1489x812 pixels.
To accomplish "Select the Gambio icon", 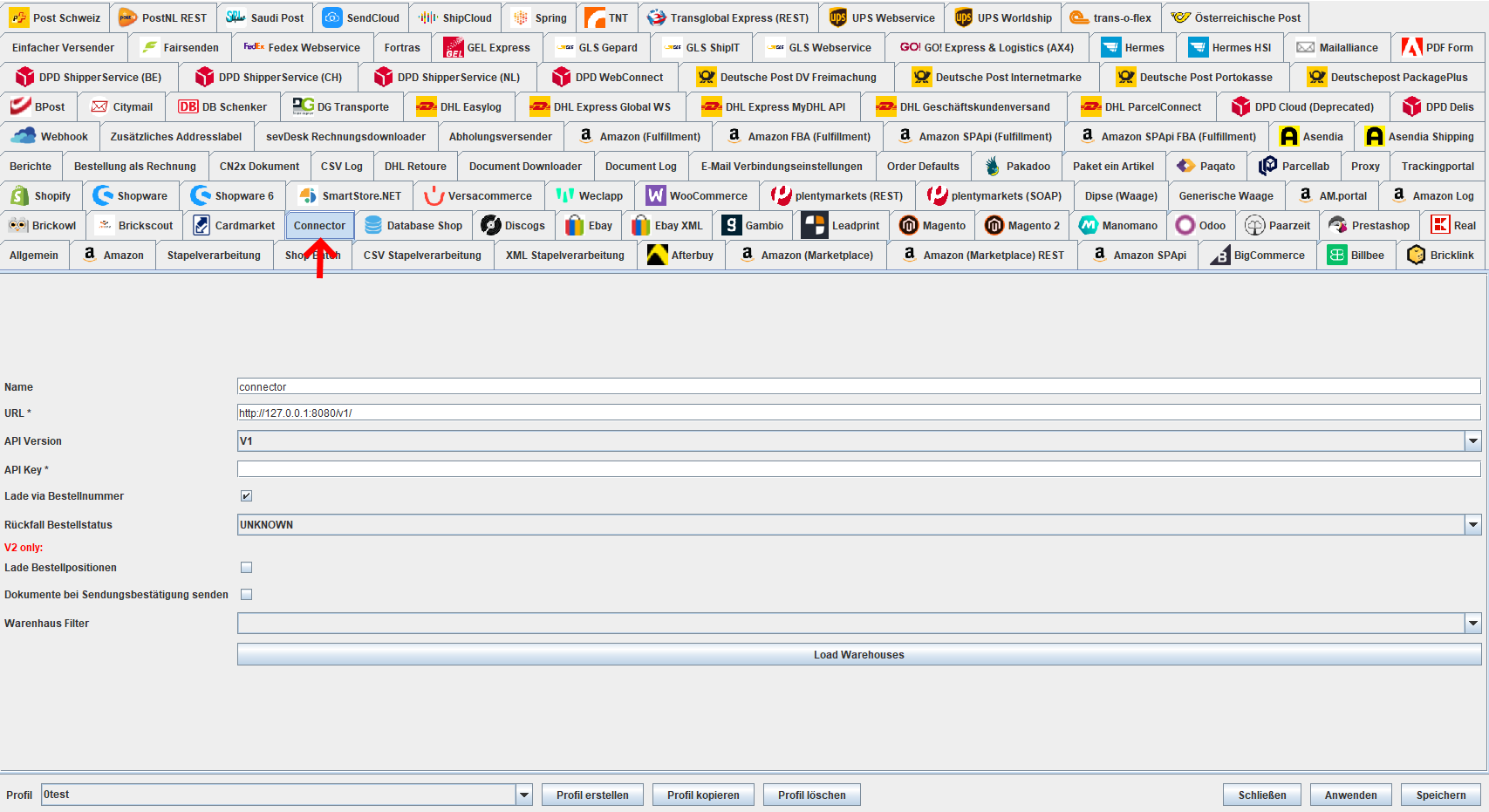I will [x=732, y=225].
